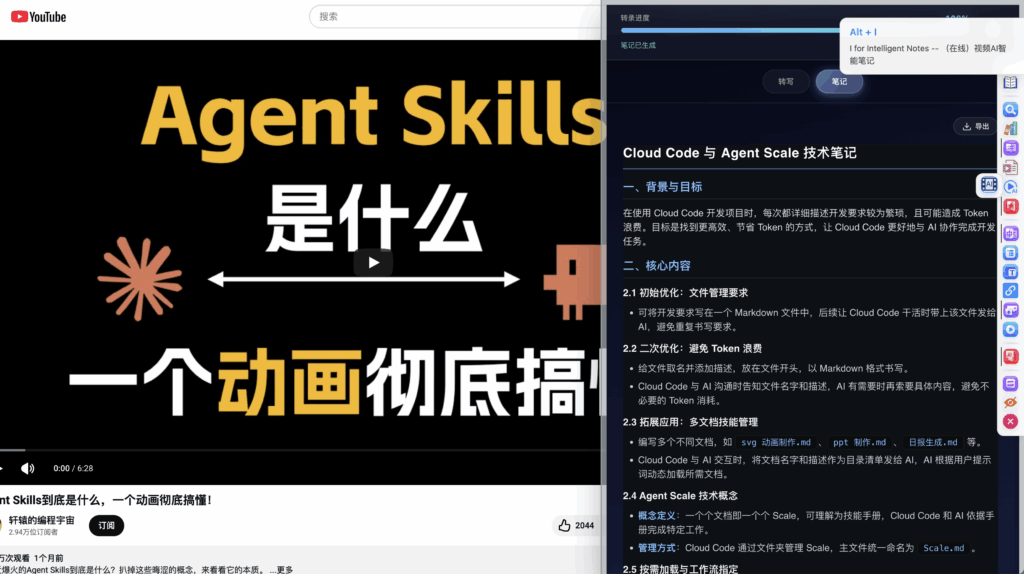Screen dimensions: 1024x574
Task: Click the video title under the player
Action: (106, 500)
